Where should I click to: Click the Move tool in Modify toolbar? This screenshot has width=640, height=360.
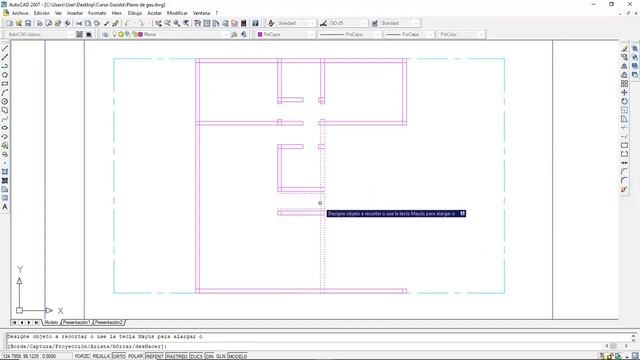point(624,93)
